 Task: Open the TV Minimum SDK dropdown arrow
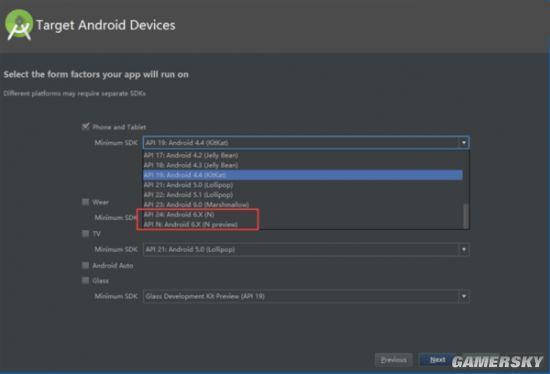[x=464, y=249]
